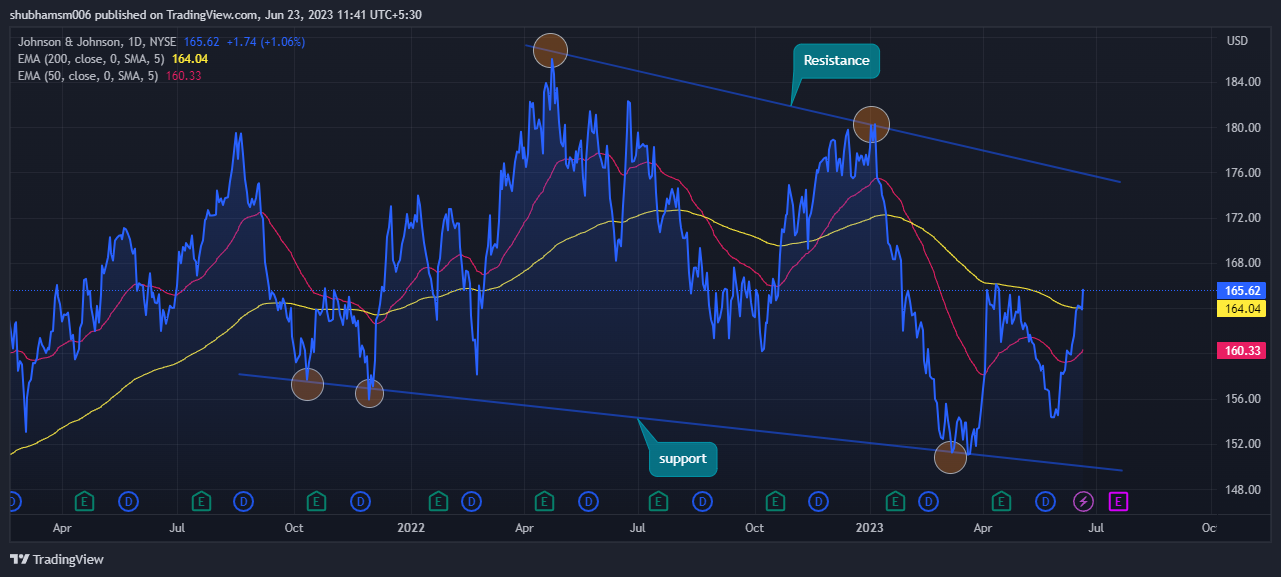Click the October 2021 green earnings marker
This screenshot has width=1281, height=577.
pos(317,500)
